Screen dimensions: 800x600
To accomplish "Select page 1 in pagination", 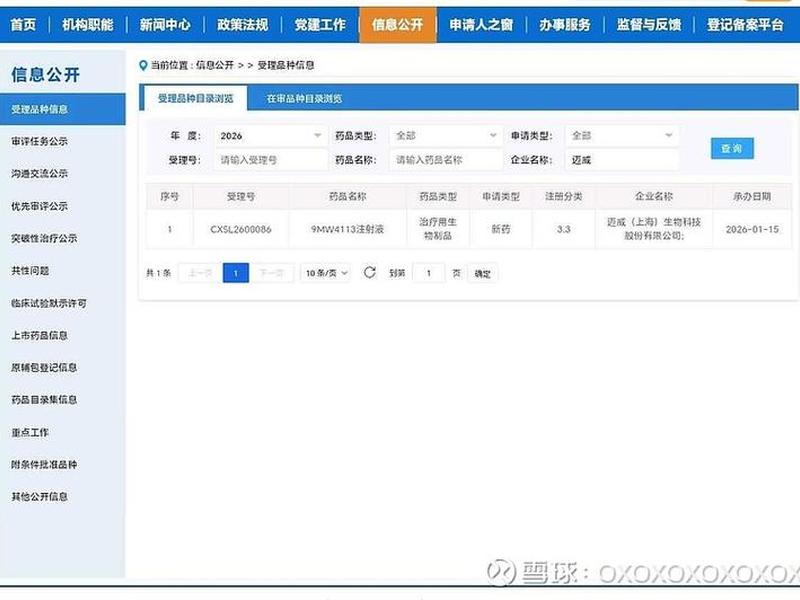I will pos(236,273).
